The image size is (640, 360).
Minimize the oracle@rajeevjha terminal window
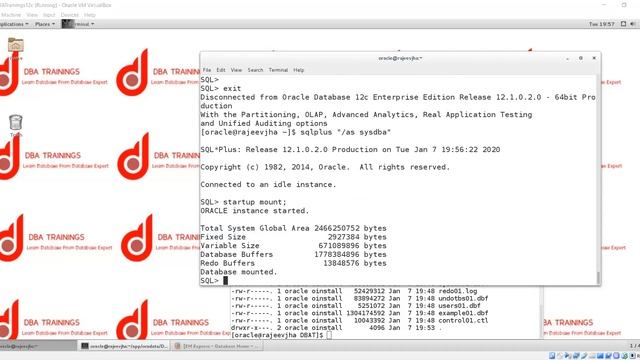pos(568,58)
